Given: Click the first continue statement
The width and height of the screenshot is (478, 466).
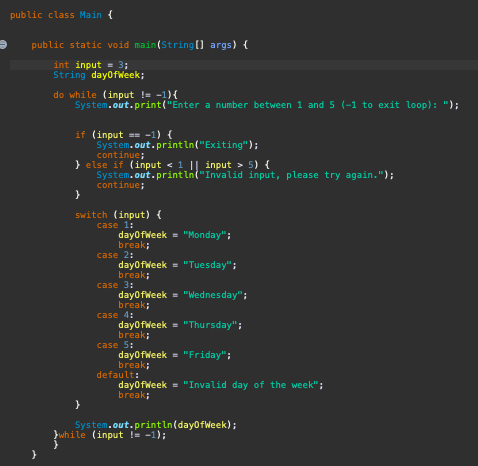Looking at the screenshot, I should (121, 155).
